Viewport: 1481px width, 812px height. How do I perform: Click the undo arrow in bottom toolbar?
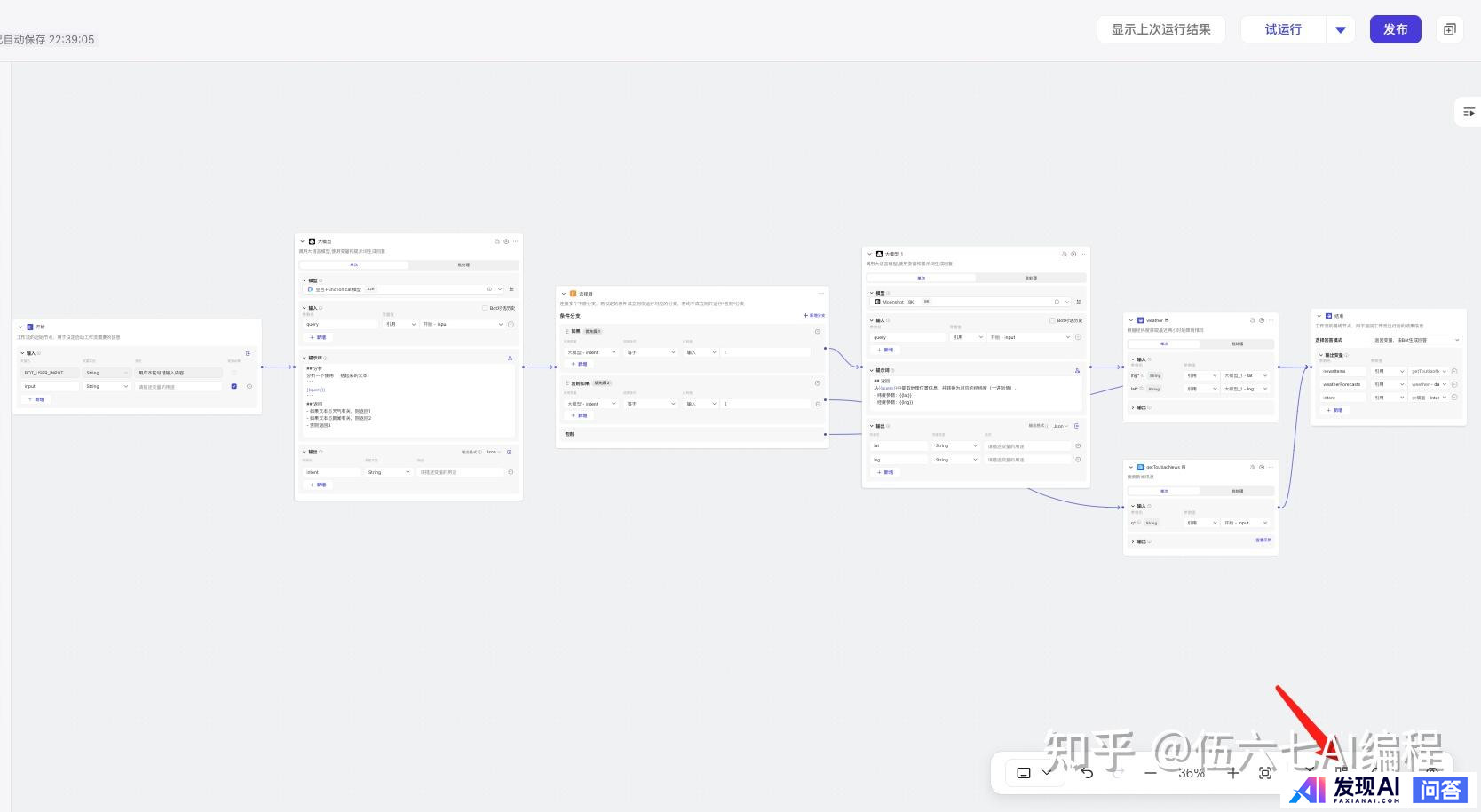point(1087,773)
